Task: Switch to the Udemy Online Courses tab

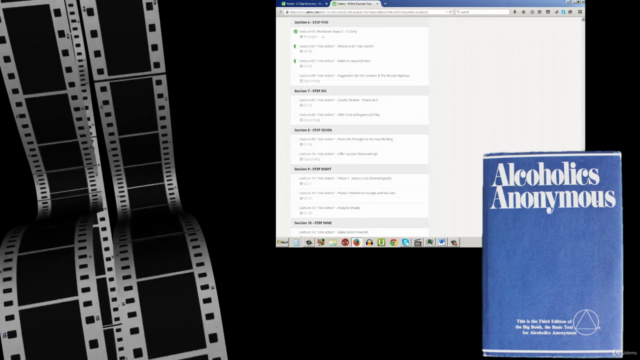Action: click(x=355, y=4)
